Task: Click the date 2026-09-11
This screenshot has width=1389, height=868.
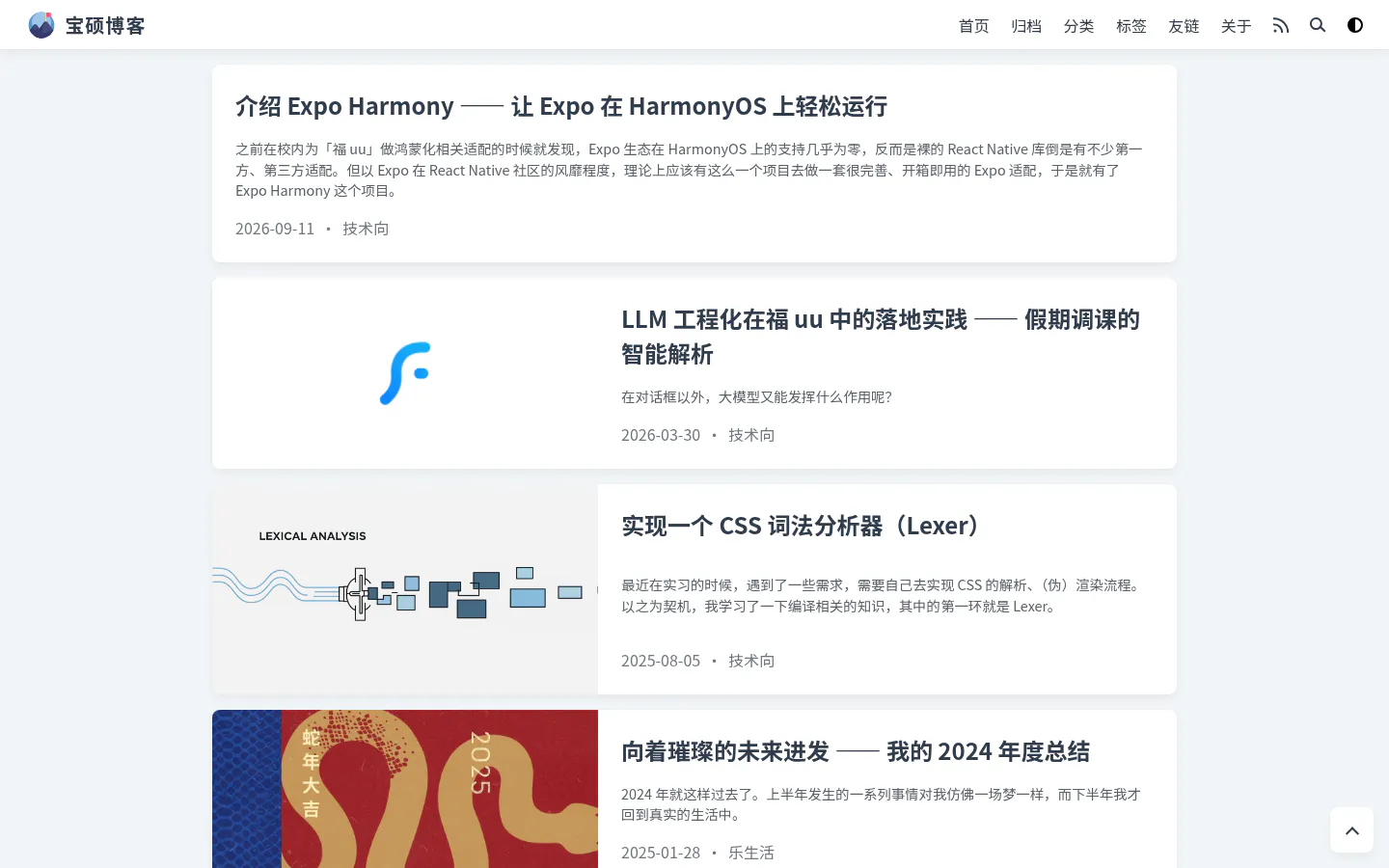Action: 275,229
